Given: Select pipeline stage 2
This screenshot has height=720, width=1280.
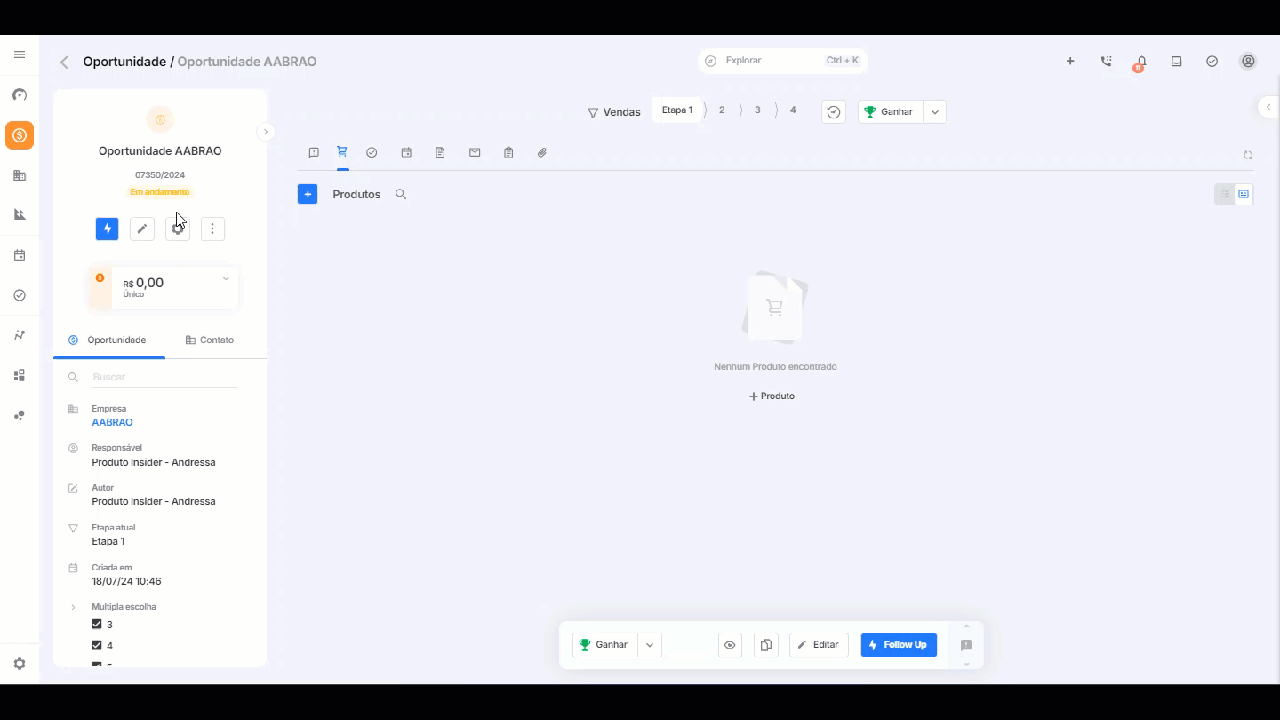Looking at the screenshot, I should 721,110.
